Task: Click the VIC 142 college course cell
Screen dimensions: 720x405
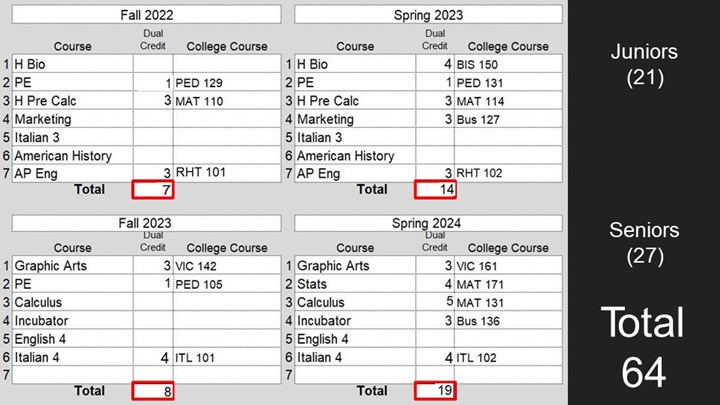Action: click(x=227, y=265)
